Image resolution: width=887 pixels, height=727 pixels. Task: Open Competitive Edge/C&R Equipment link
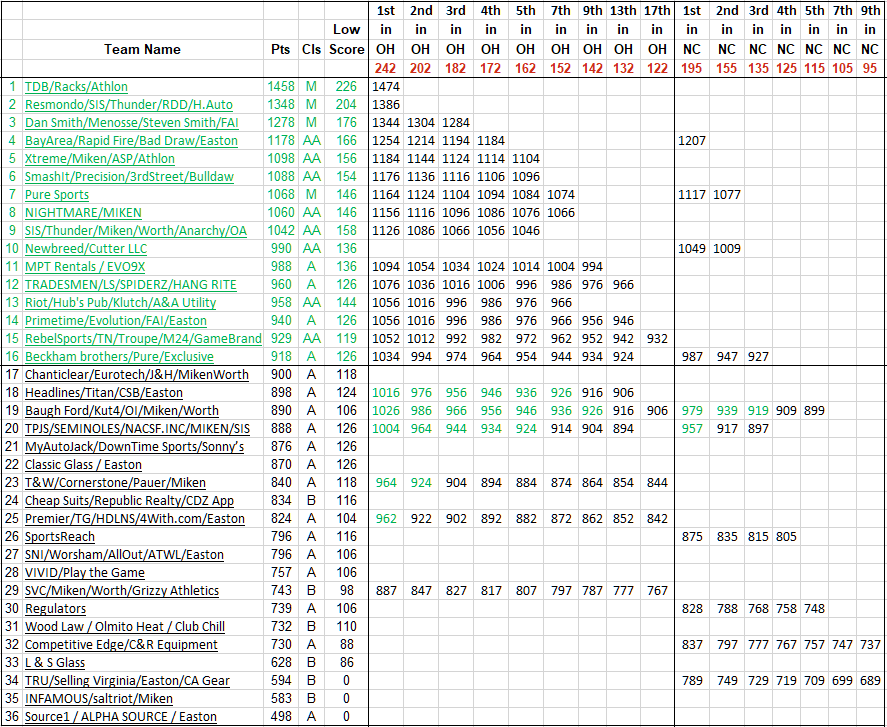click(121, 644)
